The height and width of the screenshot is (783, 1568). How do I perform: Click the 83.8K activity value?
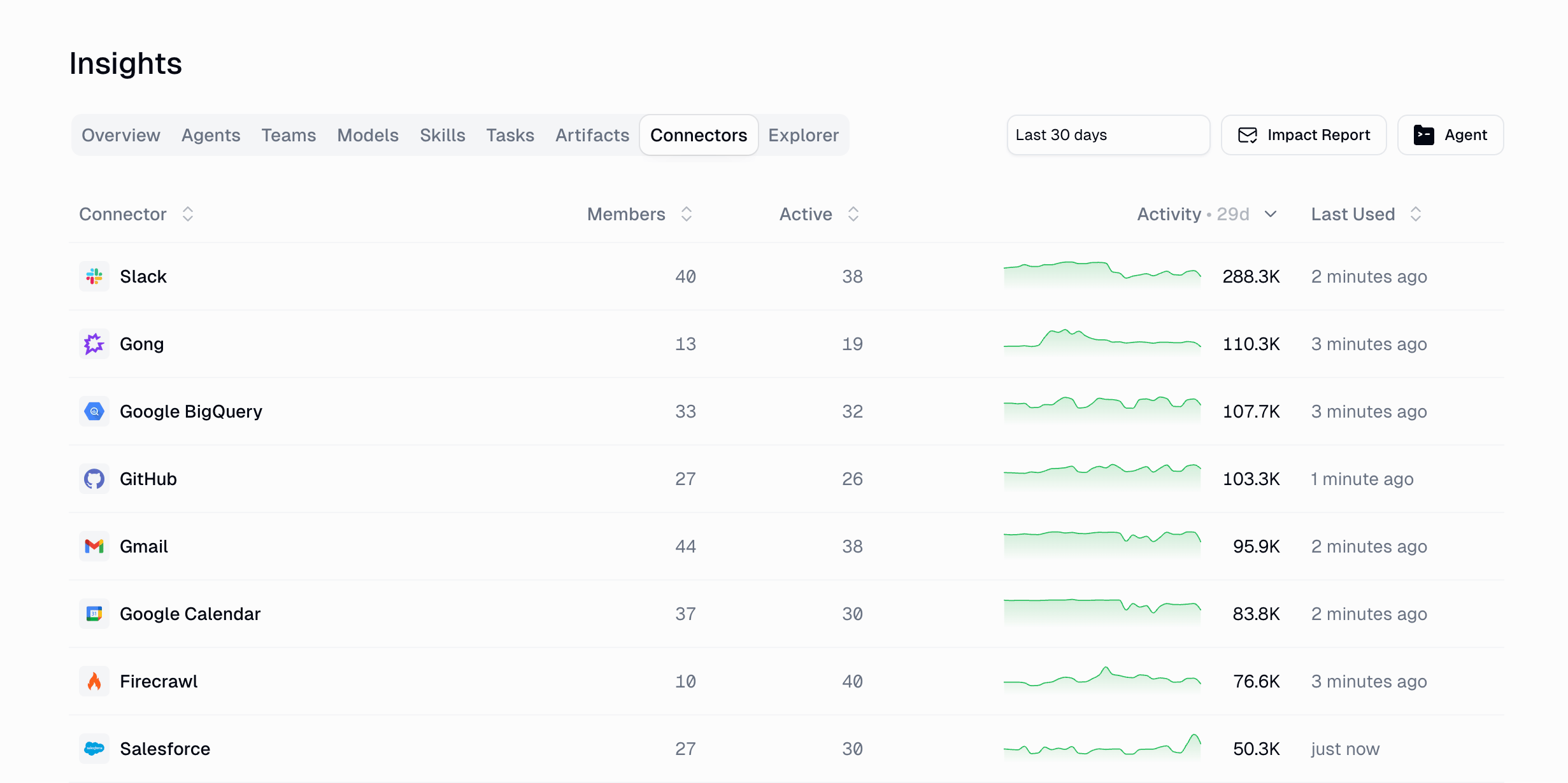[x=1256, y=614]
